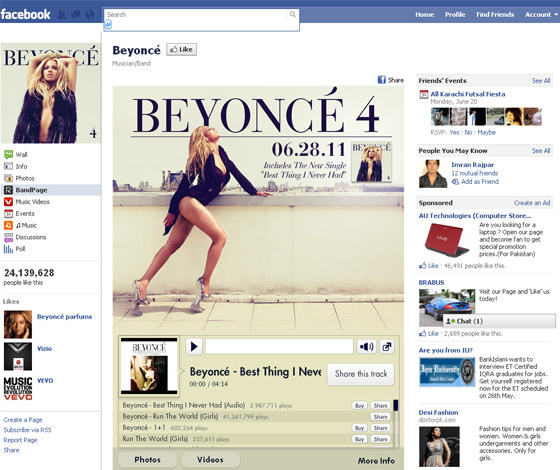
Task: Click Subscribe via RSS link
Action: coord(27,430)
